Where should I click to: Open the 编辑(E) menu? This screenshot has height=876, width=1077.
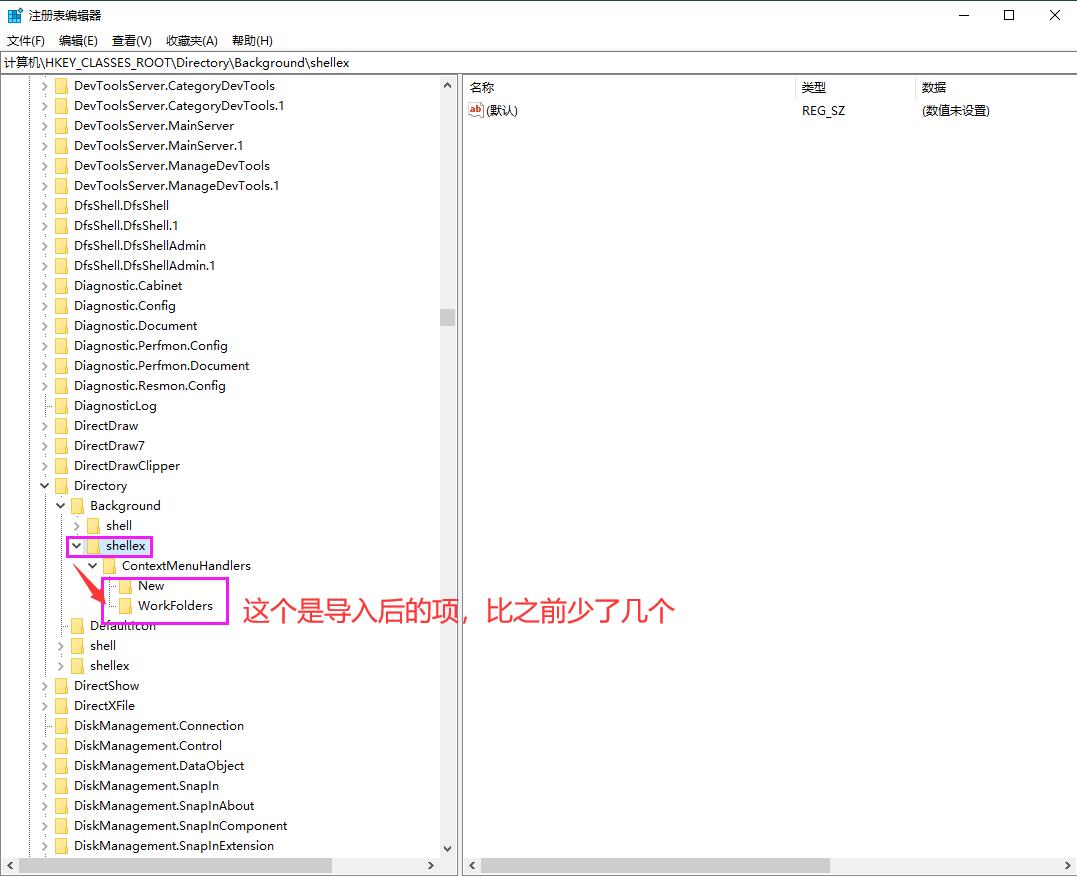78,41
